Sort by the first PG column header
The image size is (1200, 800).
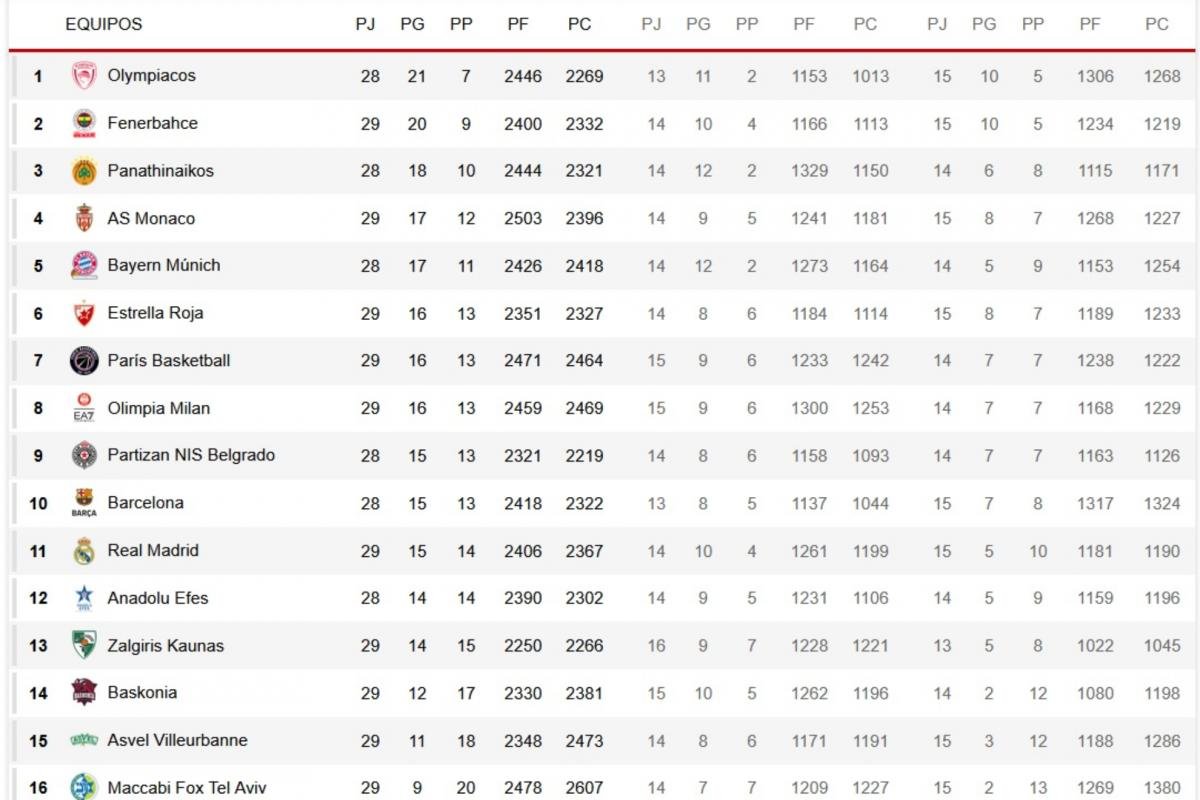412,24
